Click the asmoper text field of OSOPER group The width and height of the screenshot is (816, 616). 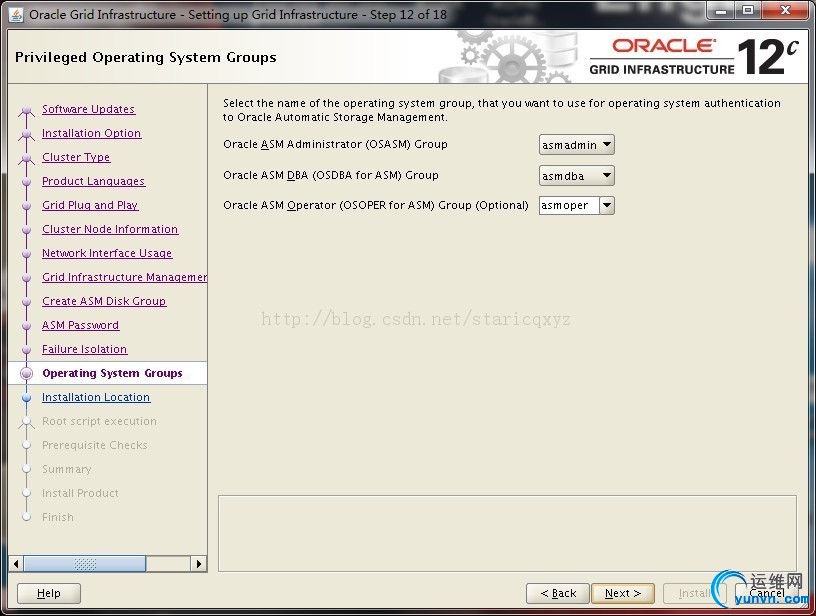coord(569,206)
